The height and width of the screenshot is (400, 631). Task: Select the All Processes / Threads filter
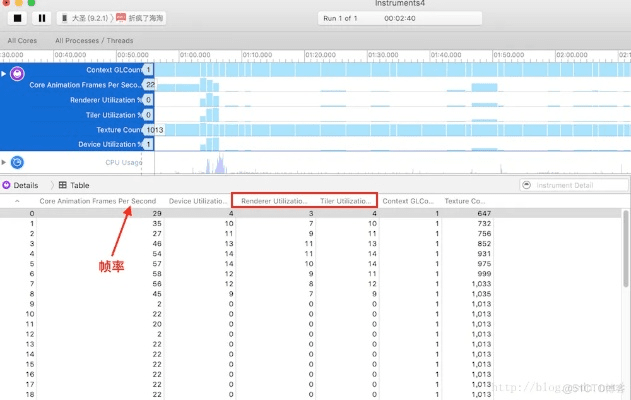pos(98,40)
